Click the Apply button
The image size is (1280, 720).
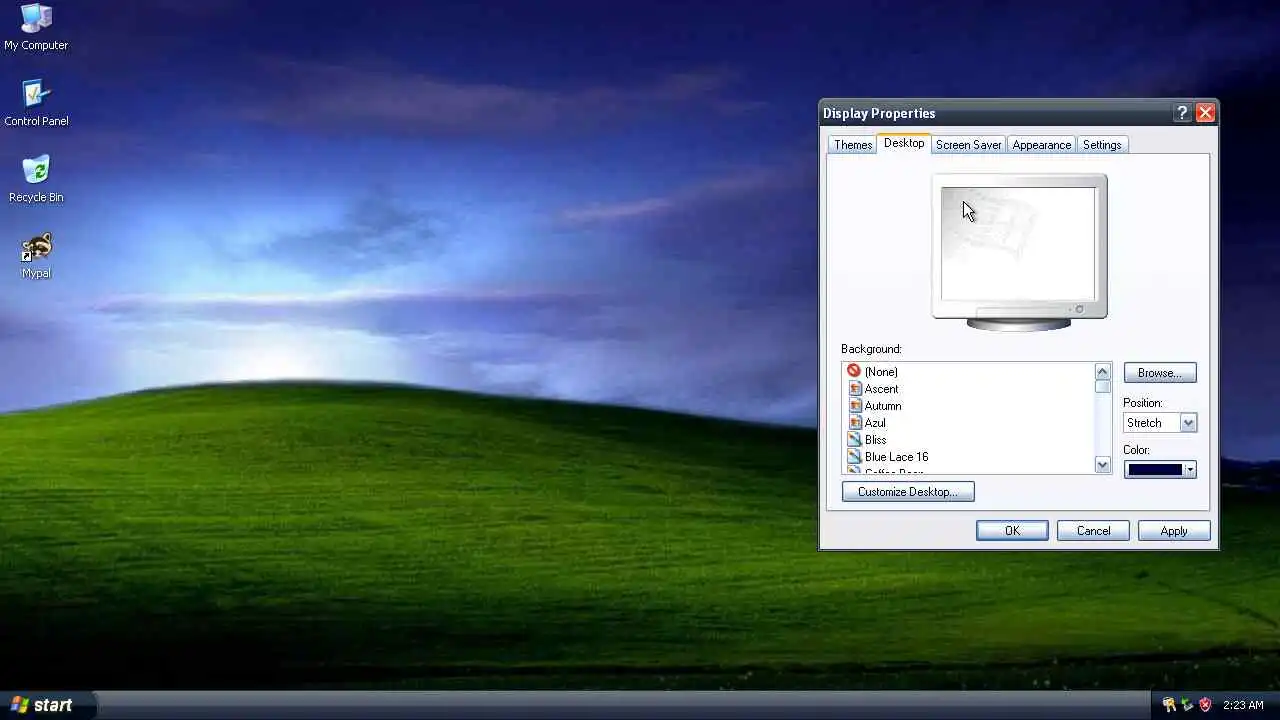coord(1174,531)
